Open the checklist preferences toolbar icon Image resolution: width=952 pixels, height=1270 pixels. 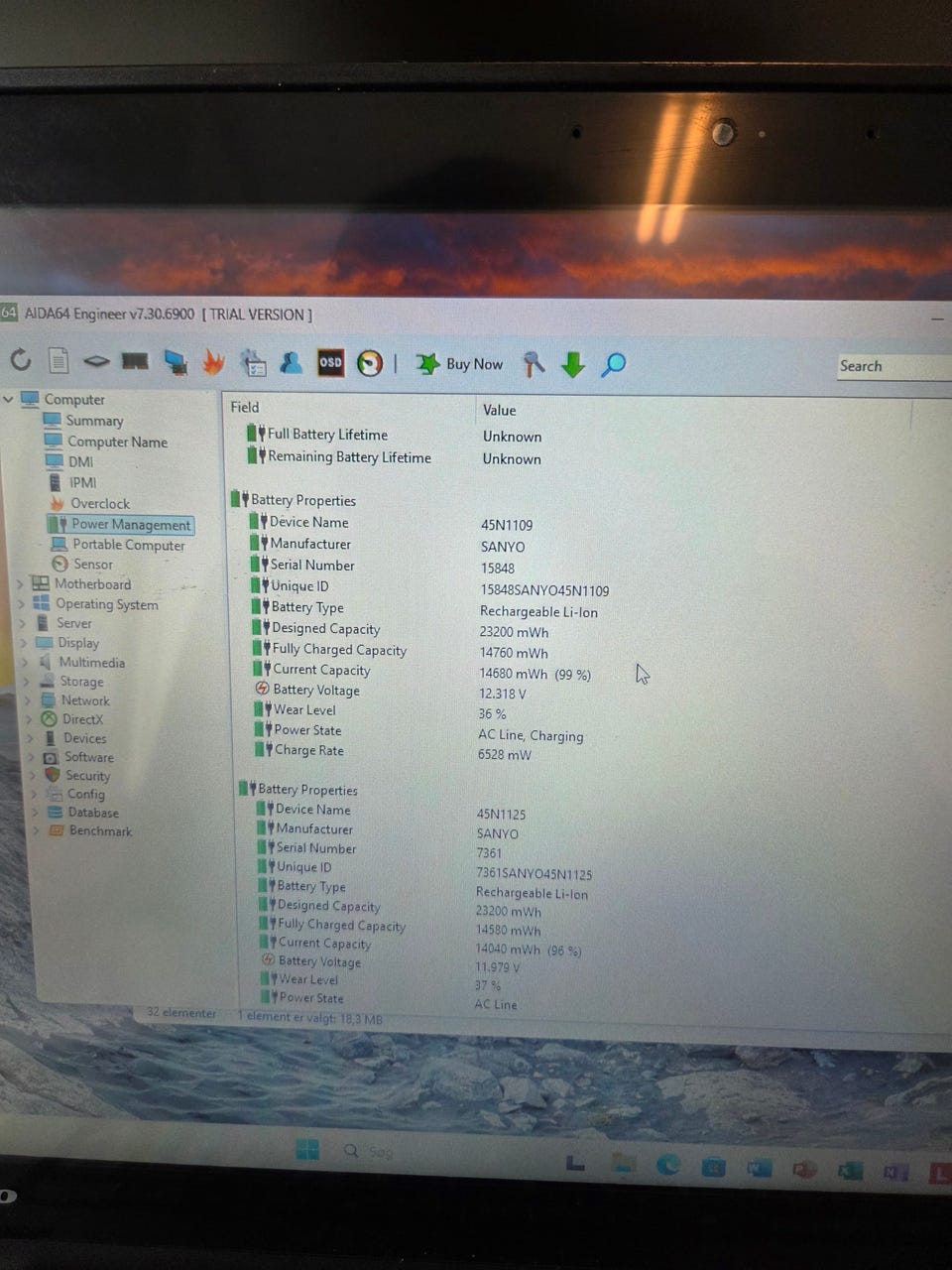pyautogui.click(x=253, y=363)
